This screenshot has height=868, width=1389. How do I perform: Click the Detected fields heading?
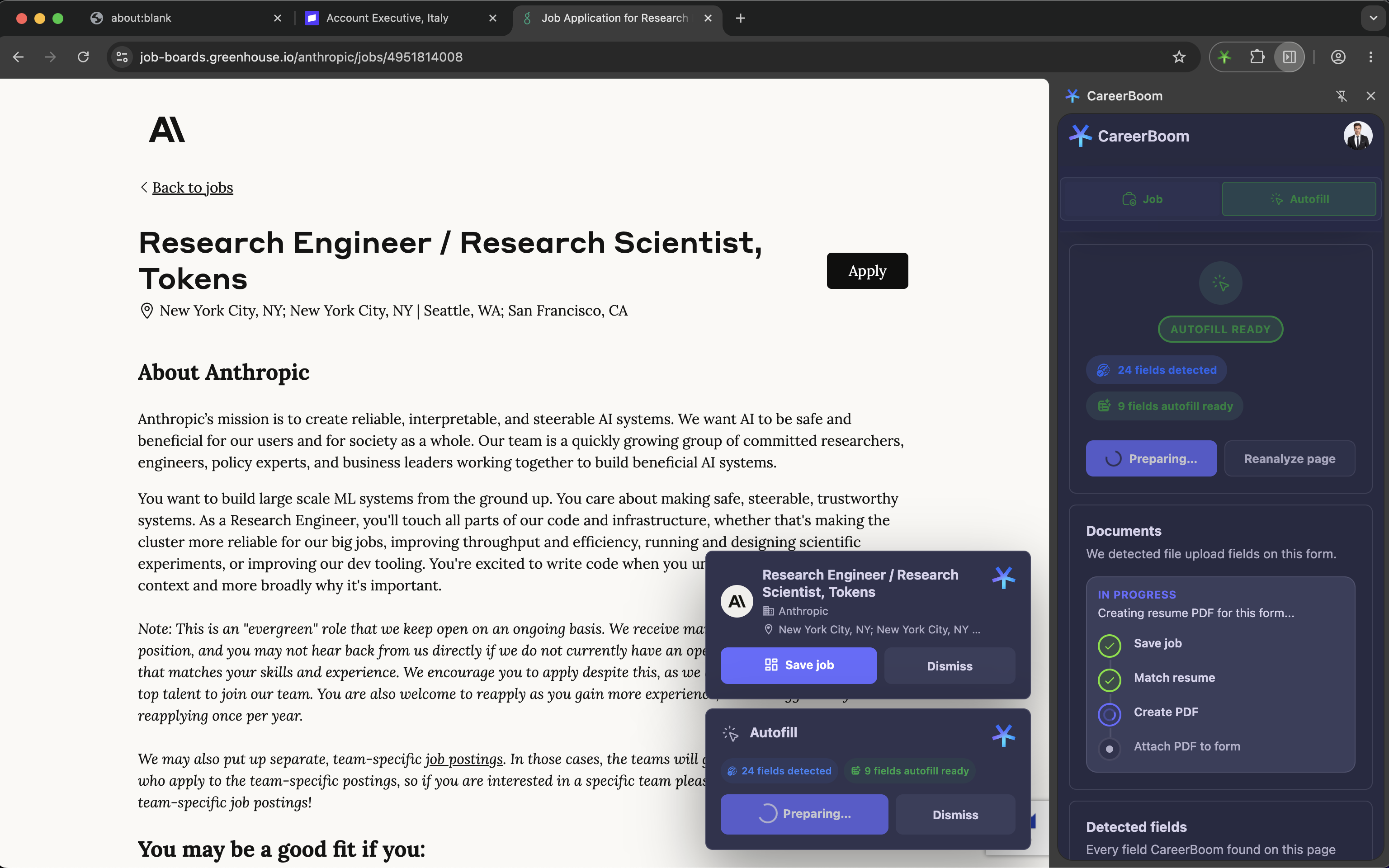tap(1136, 827)
